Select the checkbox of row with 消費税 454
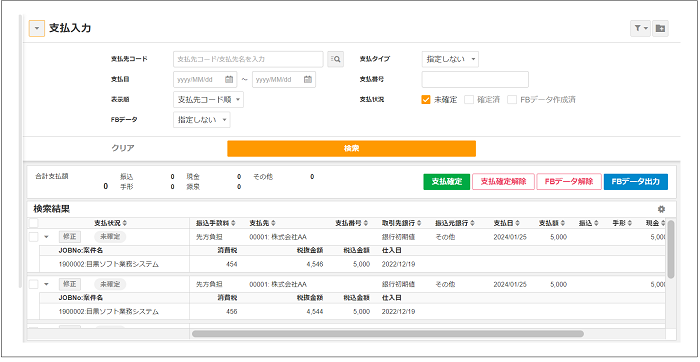 click(x=33, y=237)
